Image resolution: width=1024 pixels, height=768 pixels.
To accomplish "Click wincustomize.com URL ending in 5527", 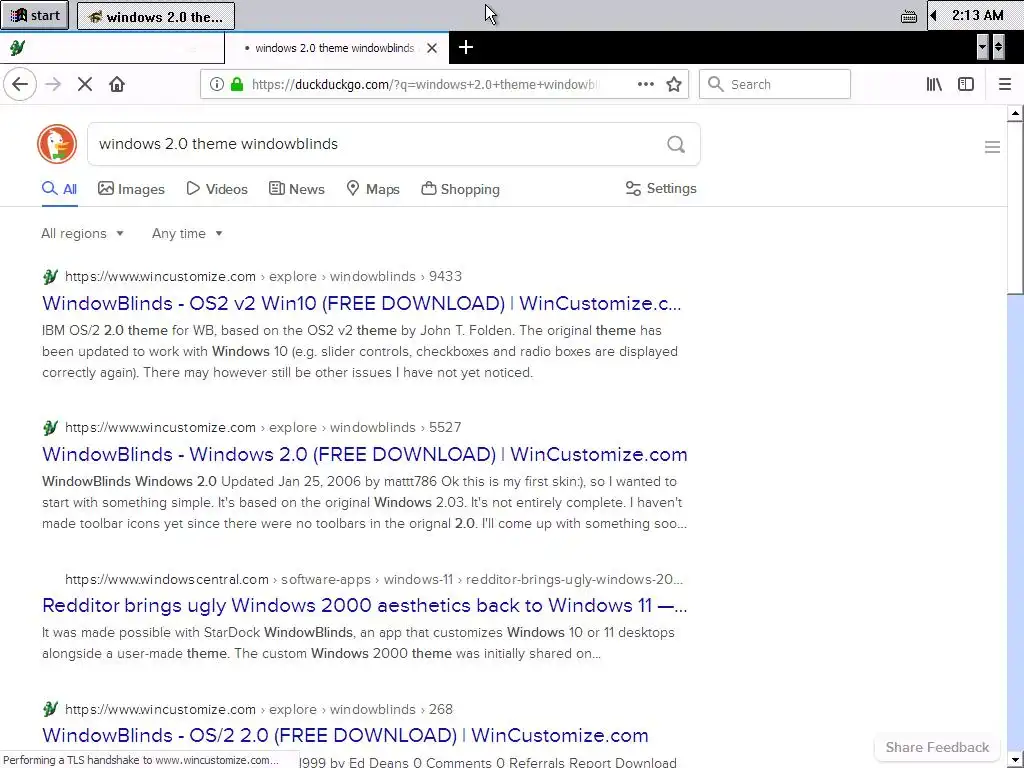I will [263, 427].
